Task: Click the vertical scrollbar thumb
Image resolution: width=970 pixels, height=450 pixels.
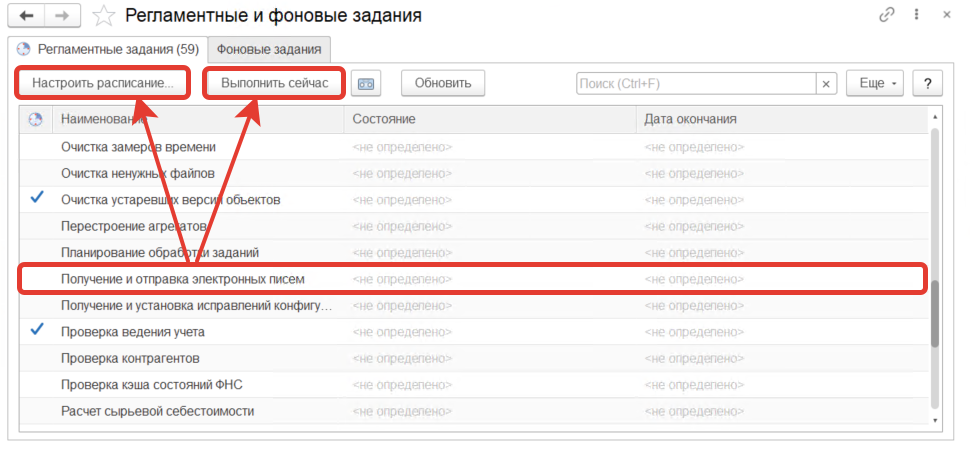Action: click(935, 314)
